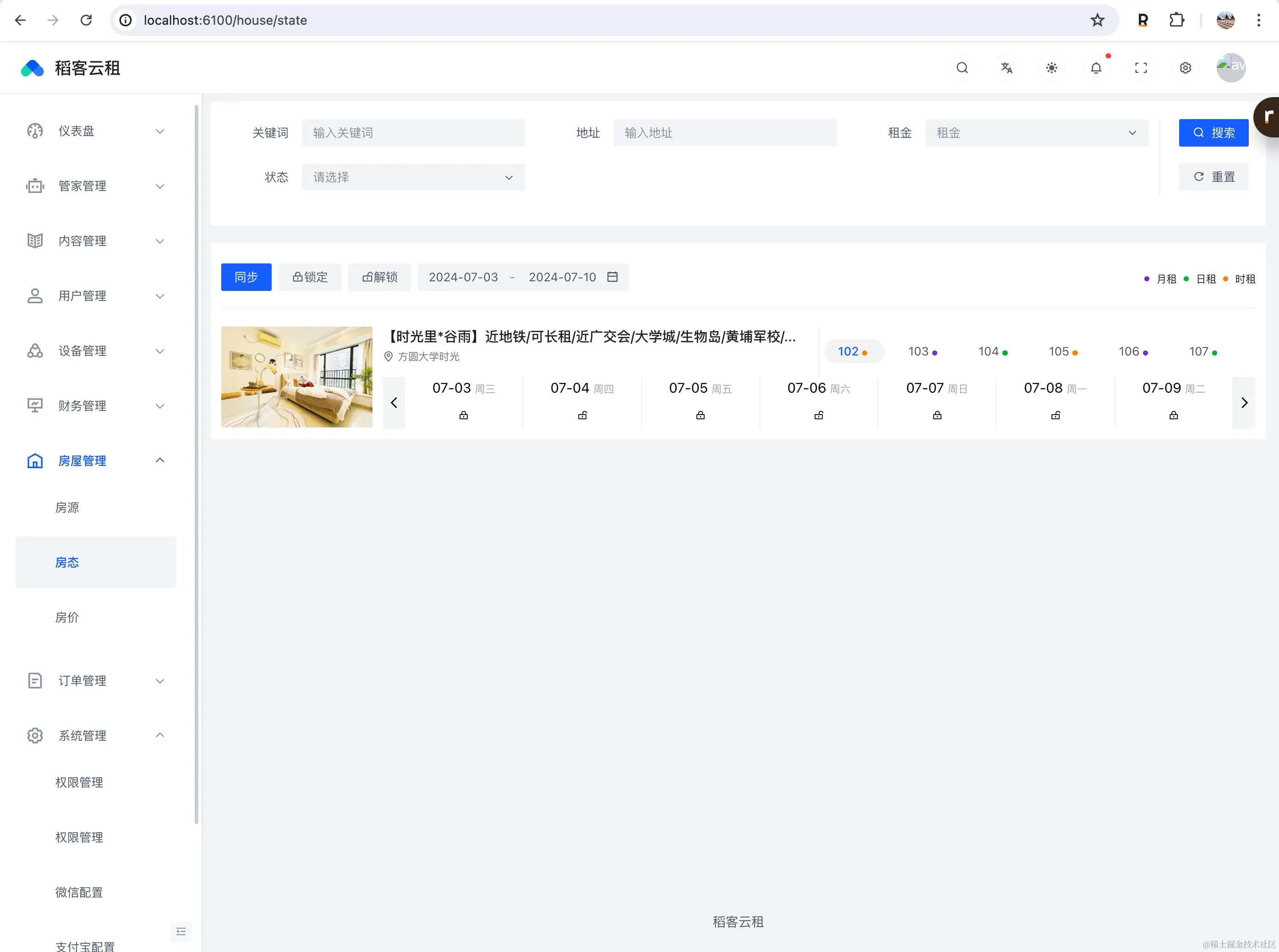Open the 状态 status dropdown
The image size is (1279, 952).
pos(413,177)
